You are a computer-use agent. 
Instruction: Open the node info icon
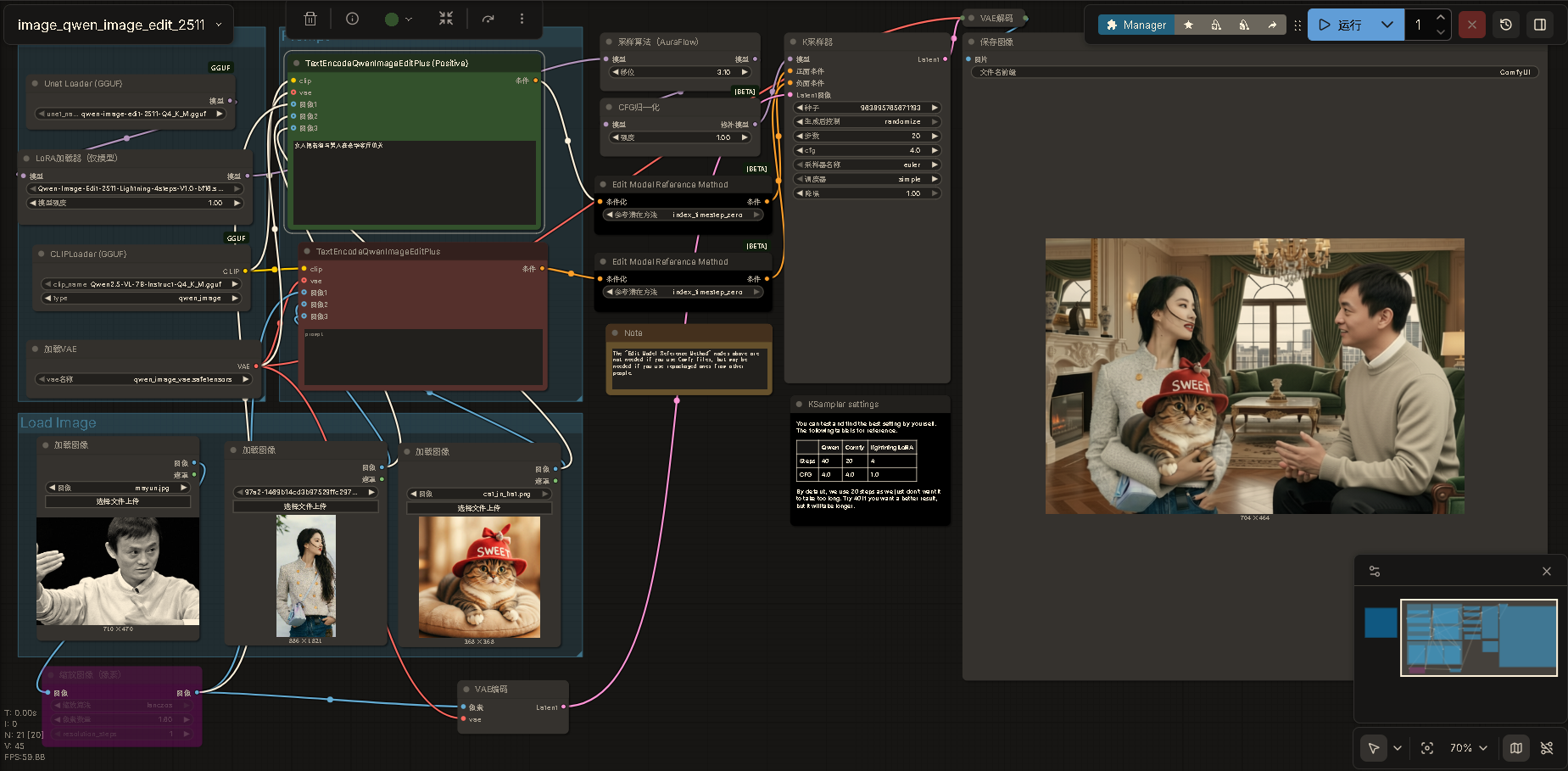tap(353, 19)
